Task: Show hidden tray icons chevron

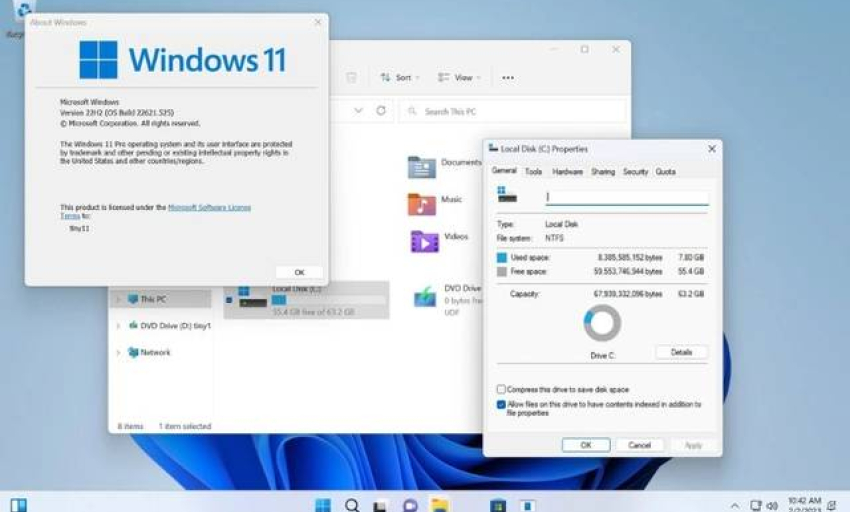Action: [735, 505]
